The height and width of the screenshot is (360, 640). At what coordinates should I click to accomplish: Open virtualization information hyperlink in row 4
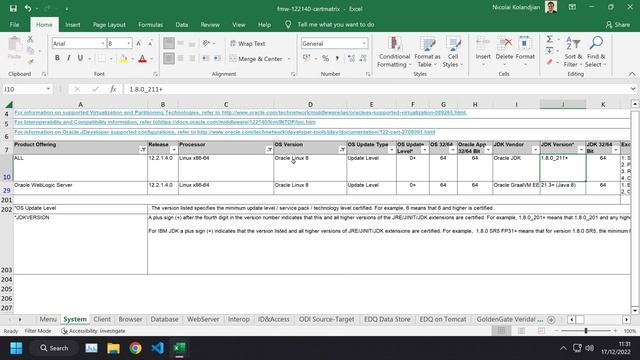pos(240,112)
